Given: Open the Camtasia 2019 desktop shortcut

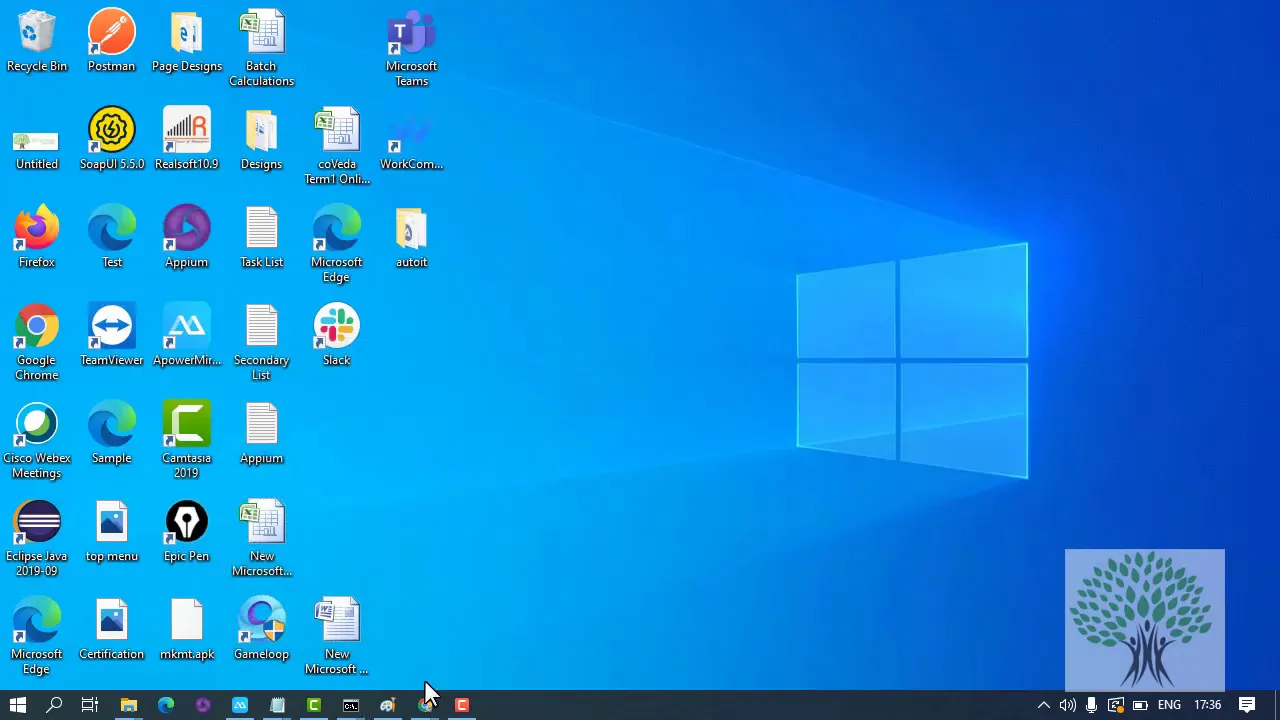Looking at the screenshot, I should coord(187,441).
